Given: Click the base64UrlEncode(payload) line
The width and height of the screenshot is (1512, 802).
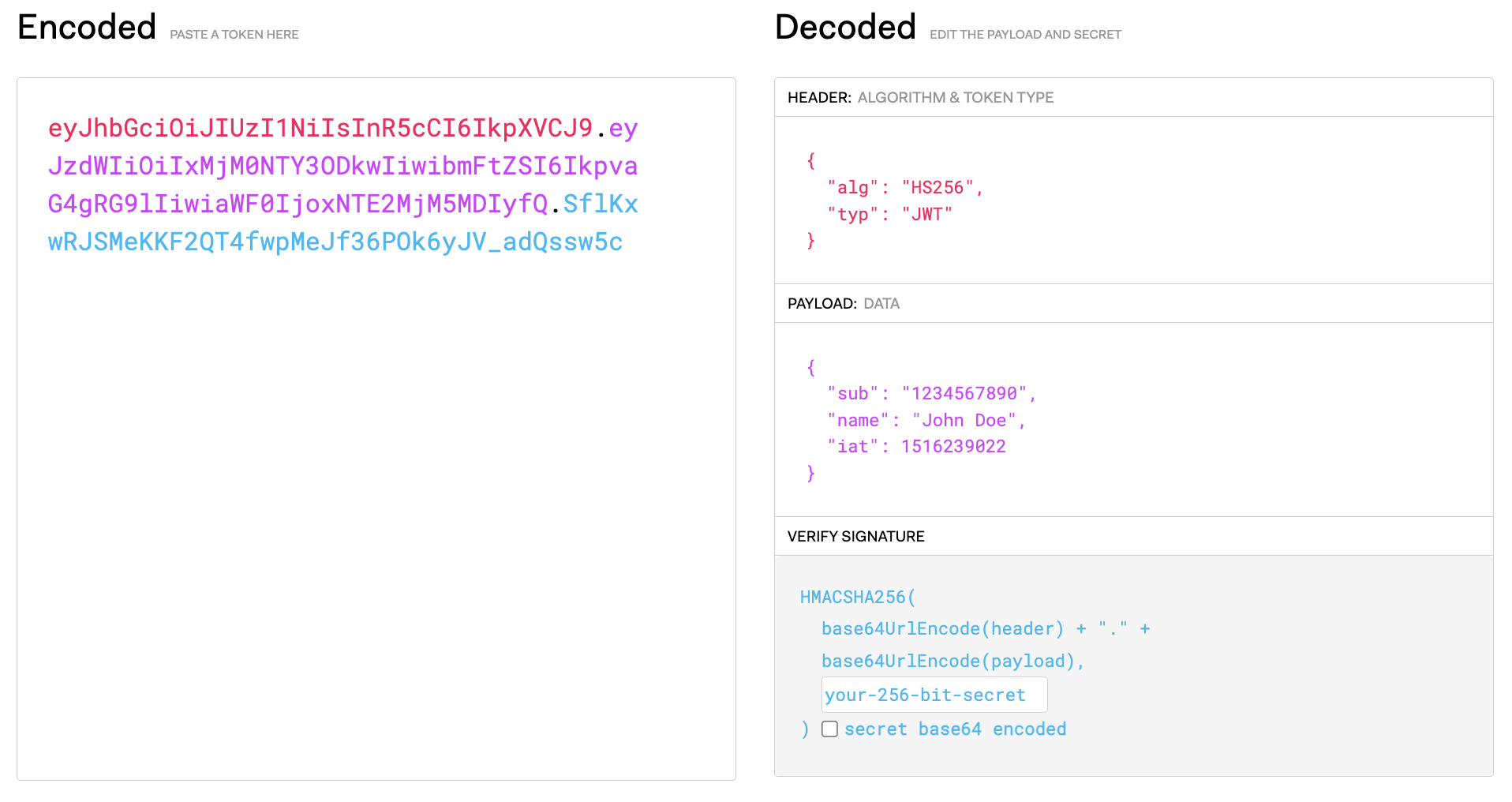Looking at the screenshot, I should tap(953, 661).
